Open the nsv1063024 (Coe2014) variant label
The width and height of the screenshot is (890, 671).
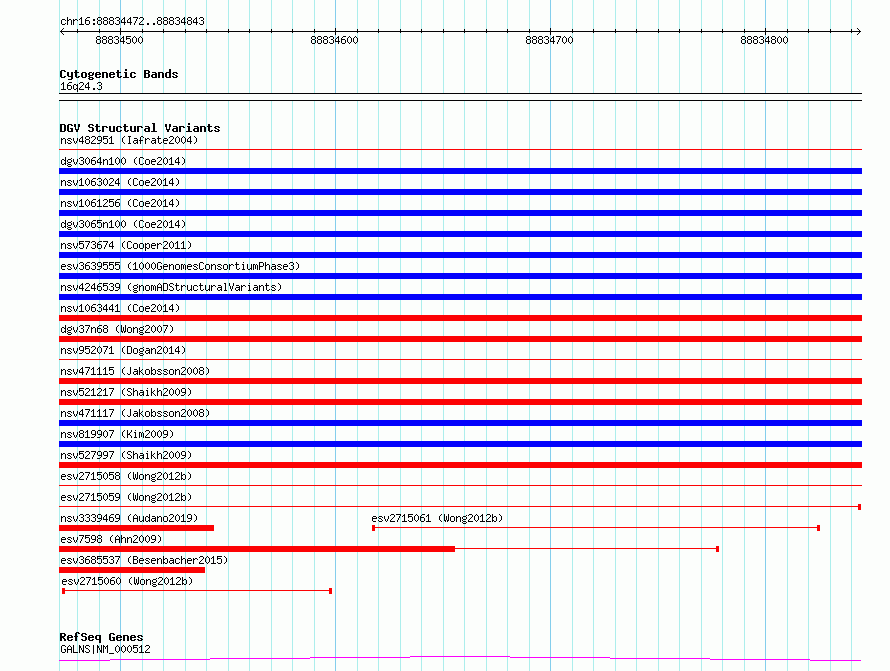click(x=120, y=182)
